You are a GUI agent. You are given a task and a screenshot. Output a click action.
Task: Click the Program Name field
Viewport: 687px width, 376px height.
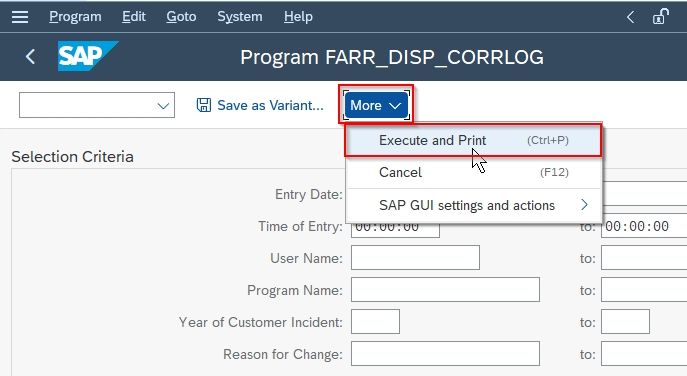tap(445, 290)
